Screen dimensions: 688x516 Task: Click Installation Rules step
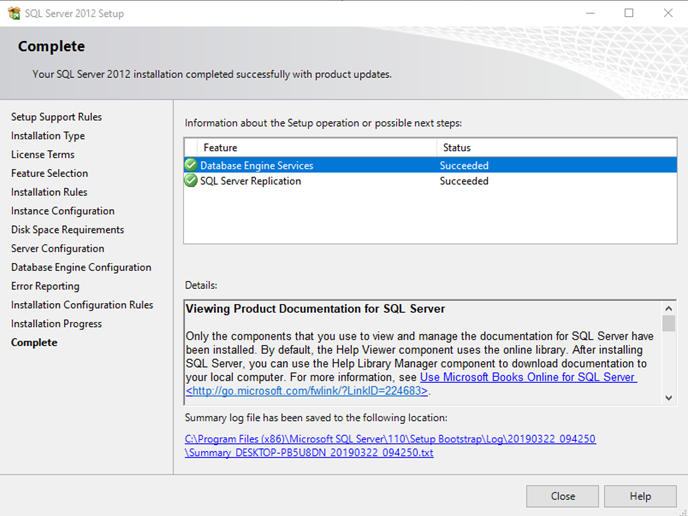pyautogui.click(x=49, y=192)
